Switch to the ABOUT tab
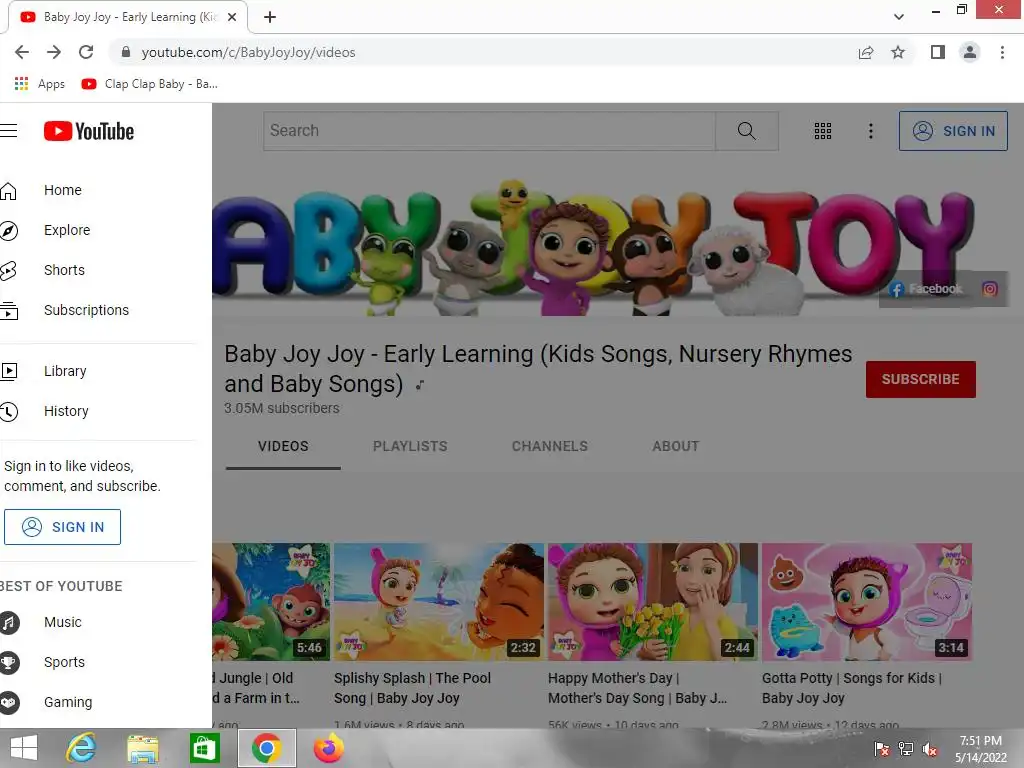The height and width of the screenshot is (768, 1024). tap(675, 447)
